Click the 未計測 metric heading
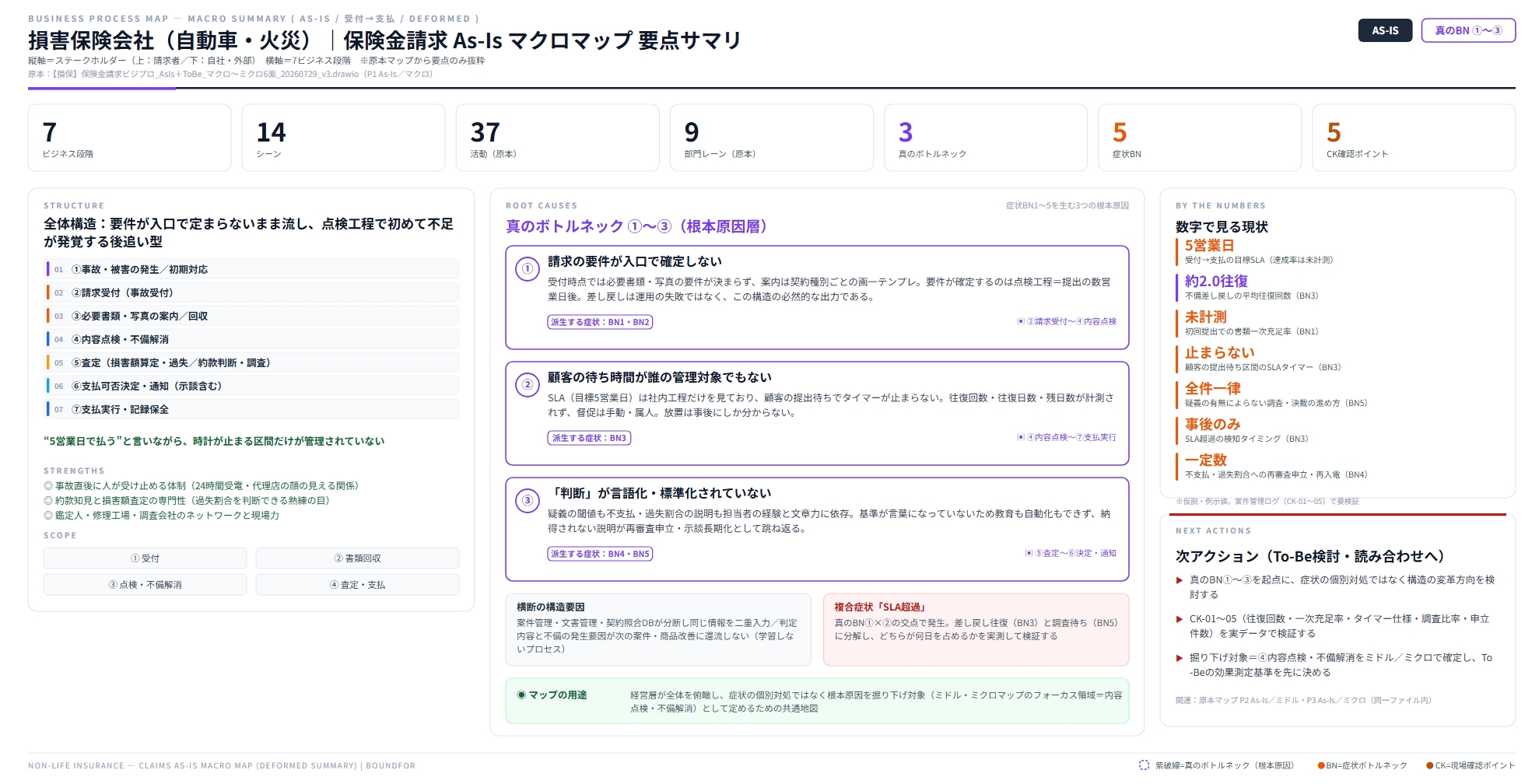Viewport: 1539px width, 784px height. coord(1205,317)
